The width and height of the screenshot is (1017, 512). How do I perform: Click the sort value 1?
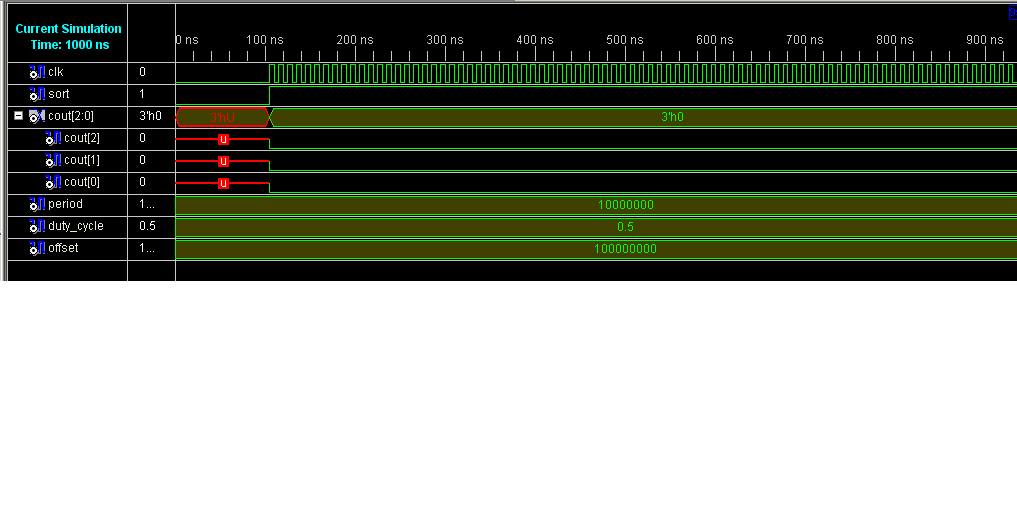click(142, 94)
